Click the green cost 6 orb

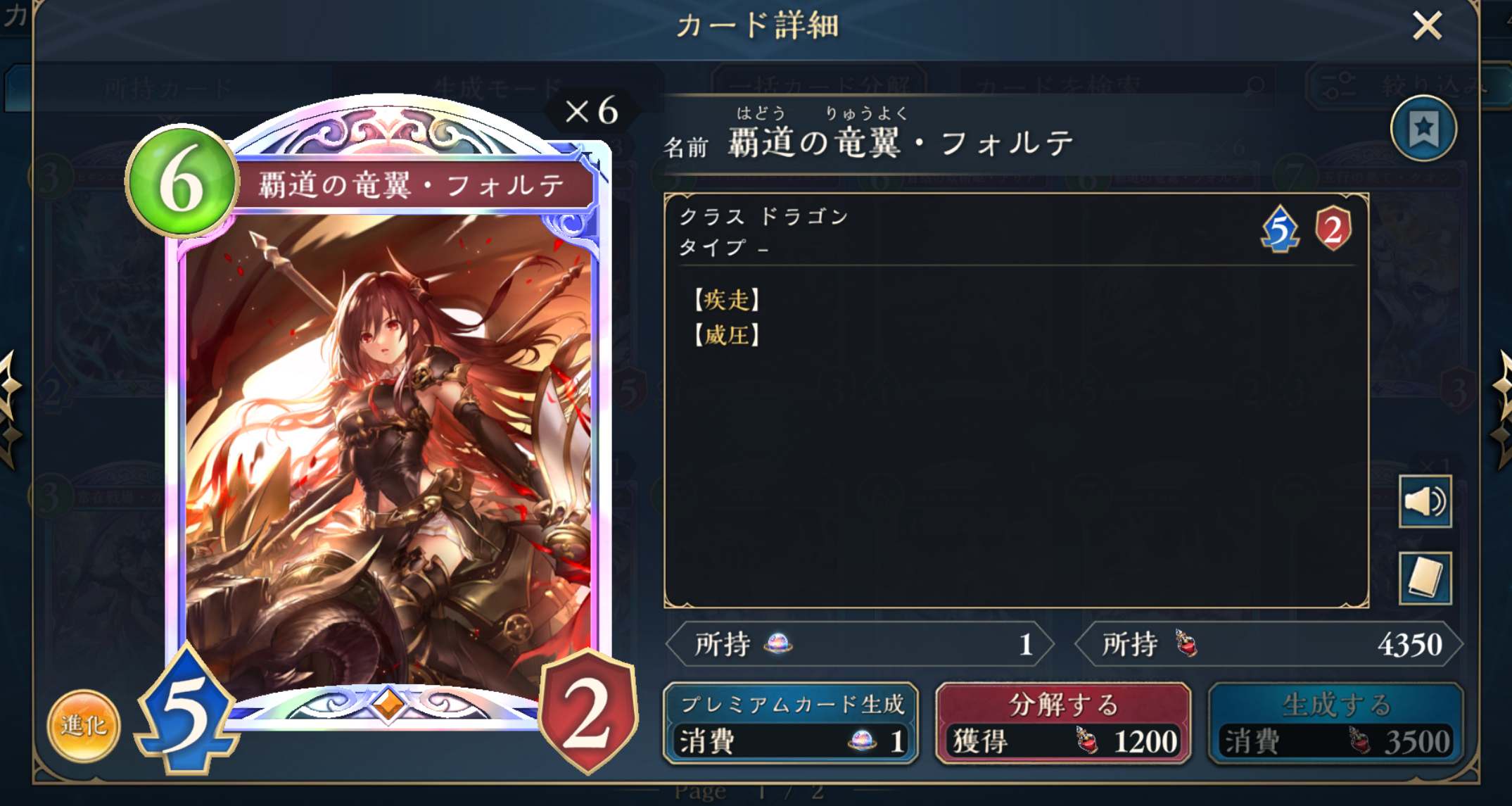[x=182, y=182]
